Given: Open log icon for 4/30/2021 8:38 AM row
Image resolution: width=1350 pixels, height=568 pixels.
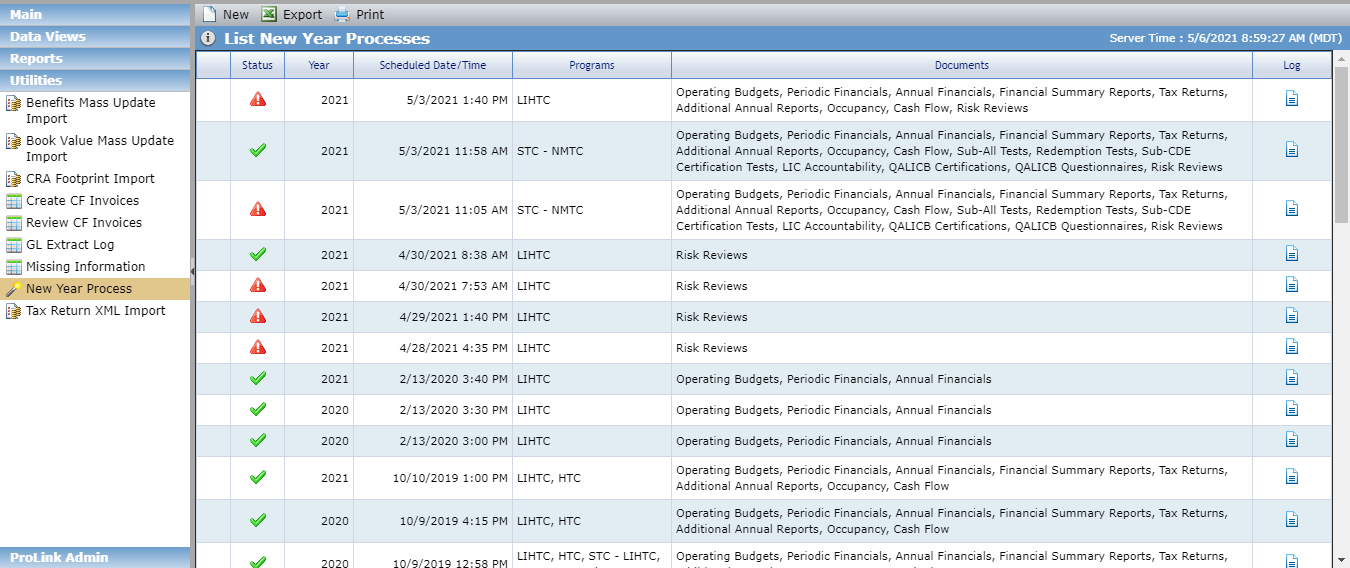Looking at the screenshot, I should point(1291,254).
